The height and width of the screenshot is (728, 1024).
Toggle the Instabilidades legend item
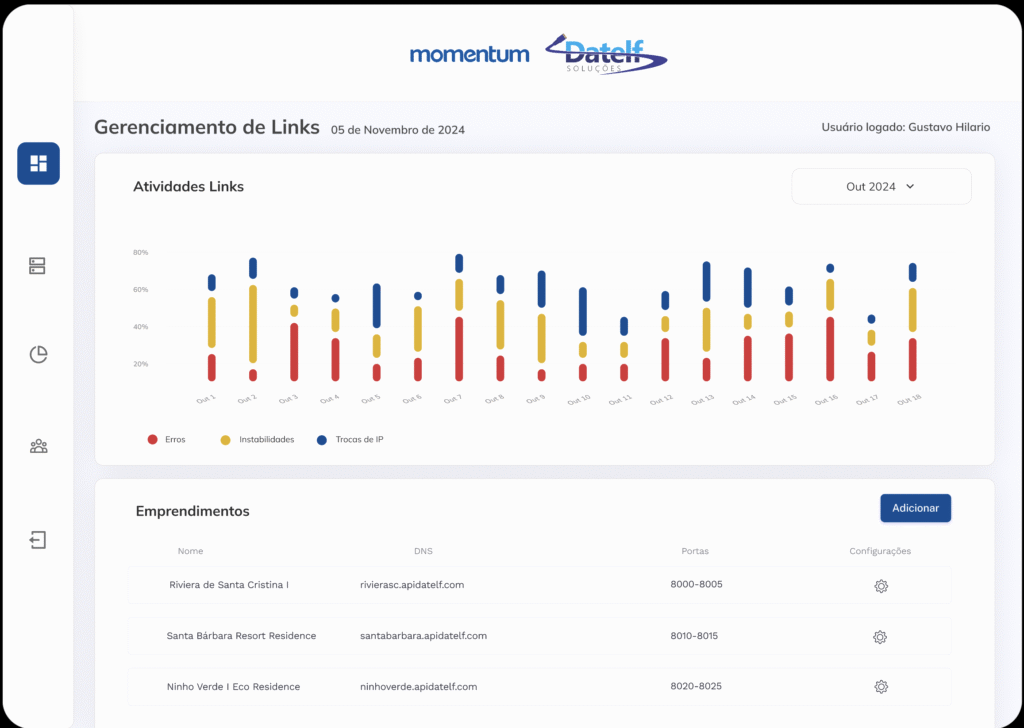(x=257, y=439)
